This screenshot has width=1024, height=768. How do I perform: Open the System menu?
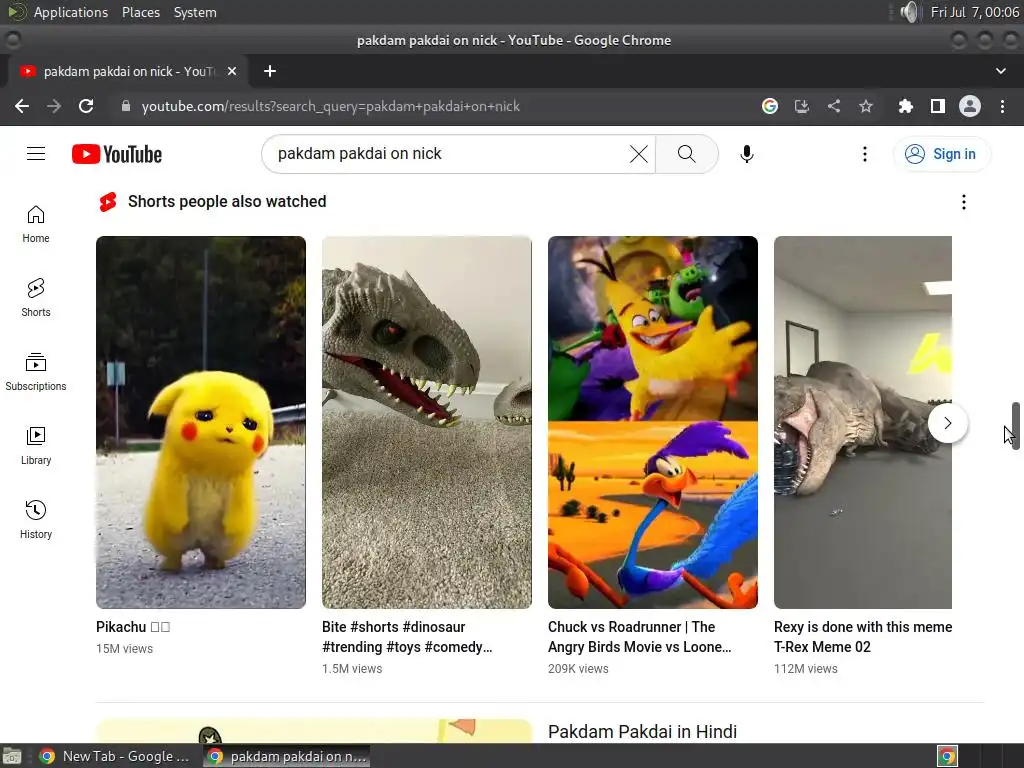click(x=195, y=12)
